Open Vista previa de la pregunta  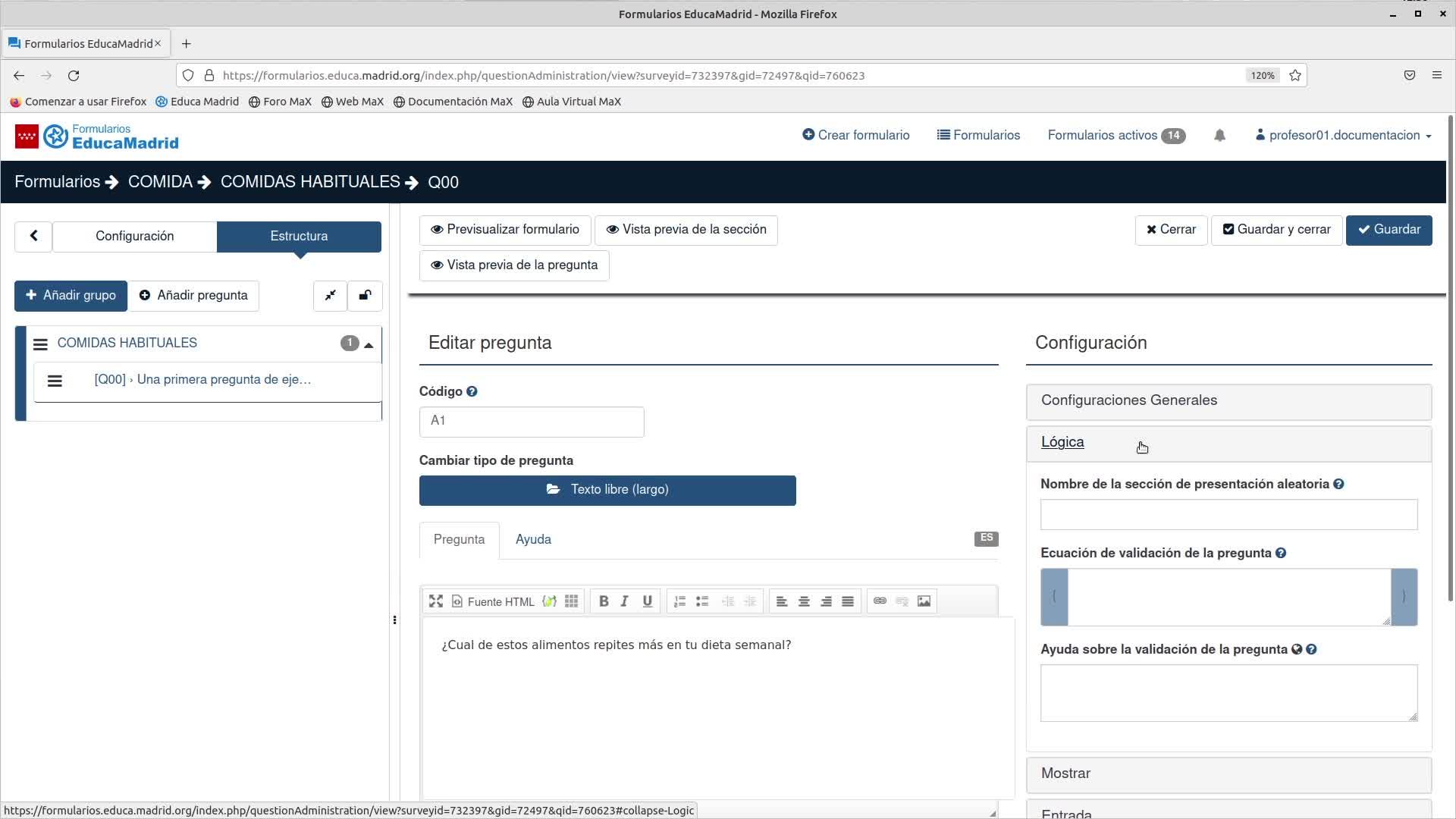[514, 265]
